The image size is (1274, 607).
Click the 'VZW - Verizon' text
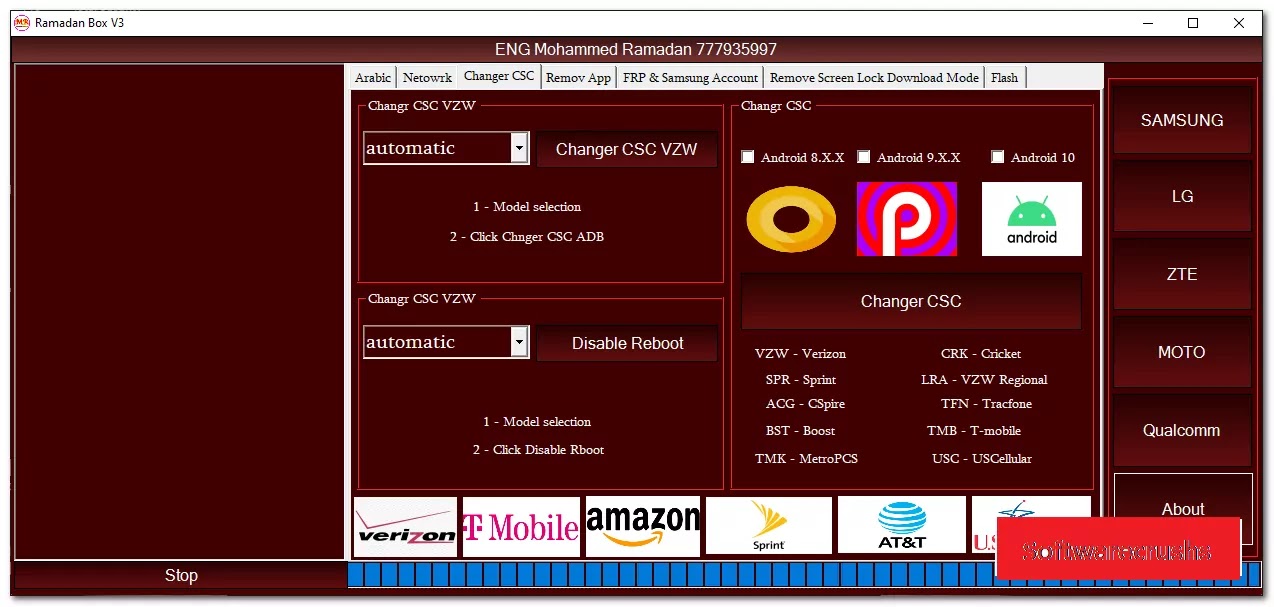(800, 353)
